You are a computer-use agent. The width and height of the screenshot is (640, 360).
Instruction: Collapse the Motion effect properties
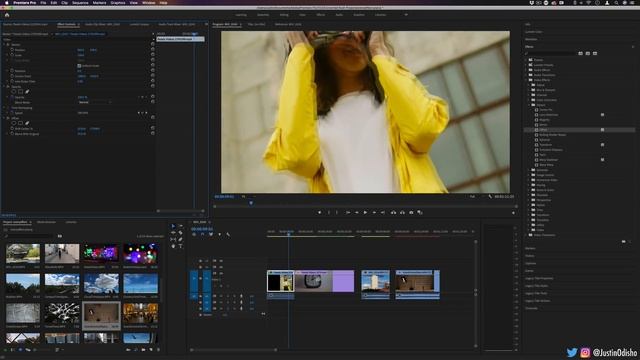4,44
